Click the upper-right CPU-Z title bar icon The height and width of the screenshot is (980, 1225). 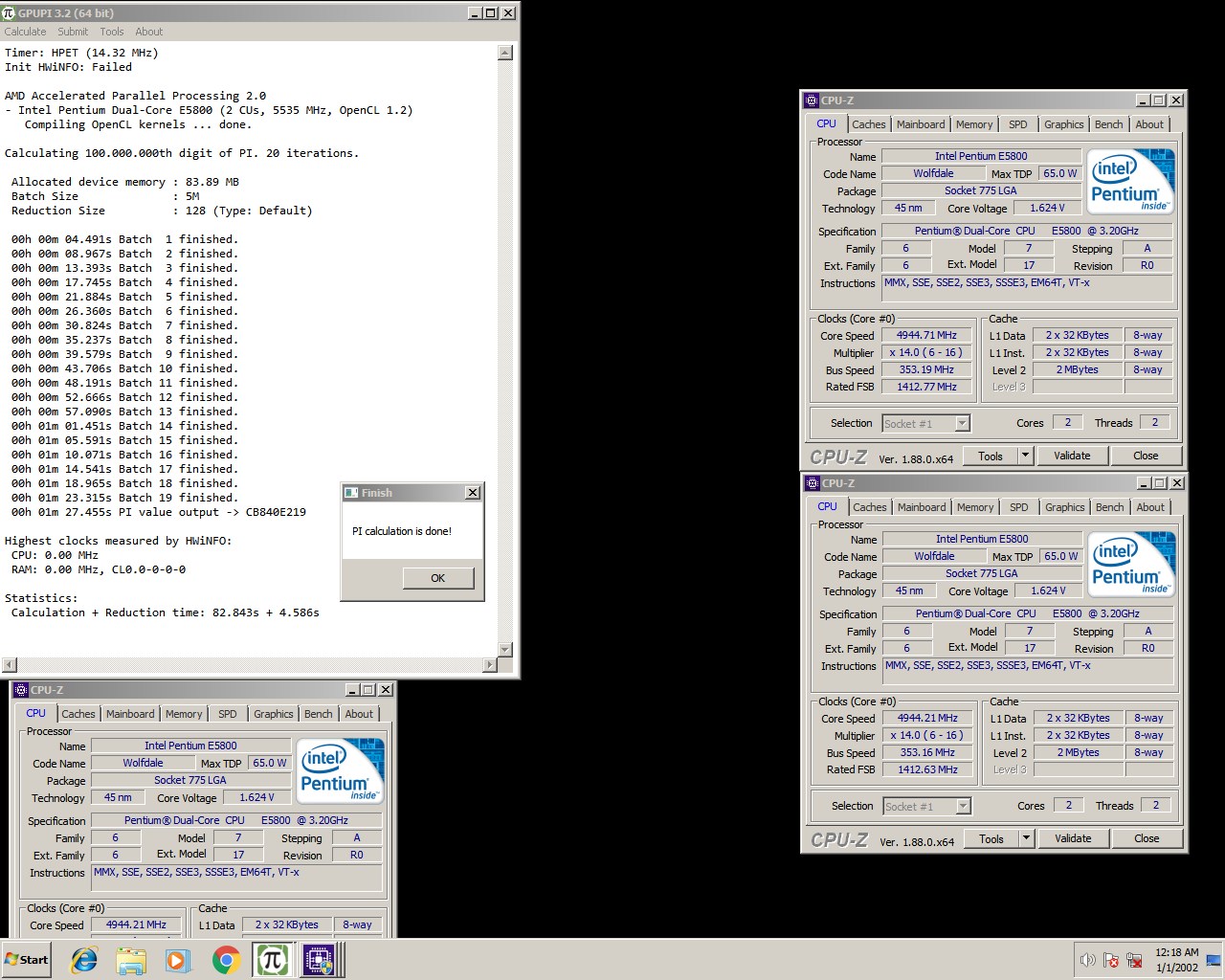812,100
